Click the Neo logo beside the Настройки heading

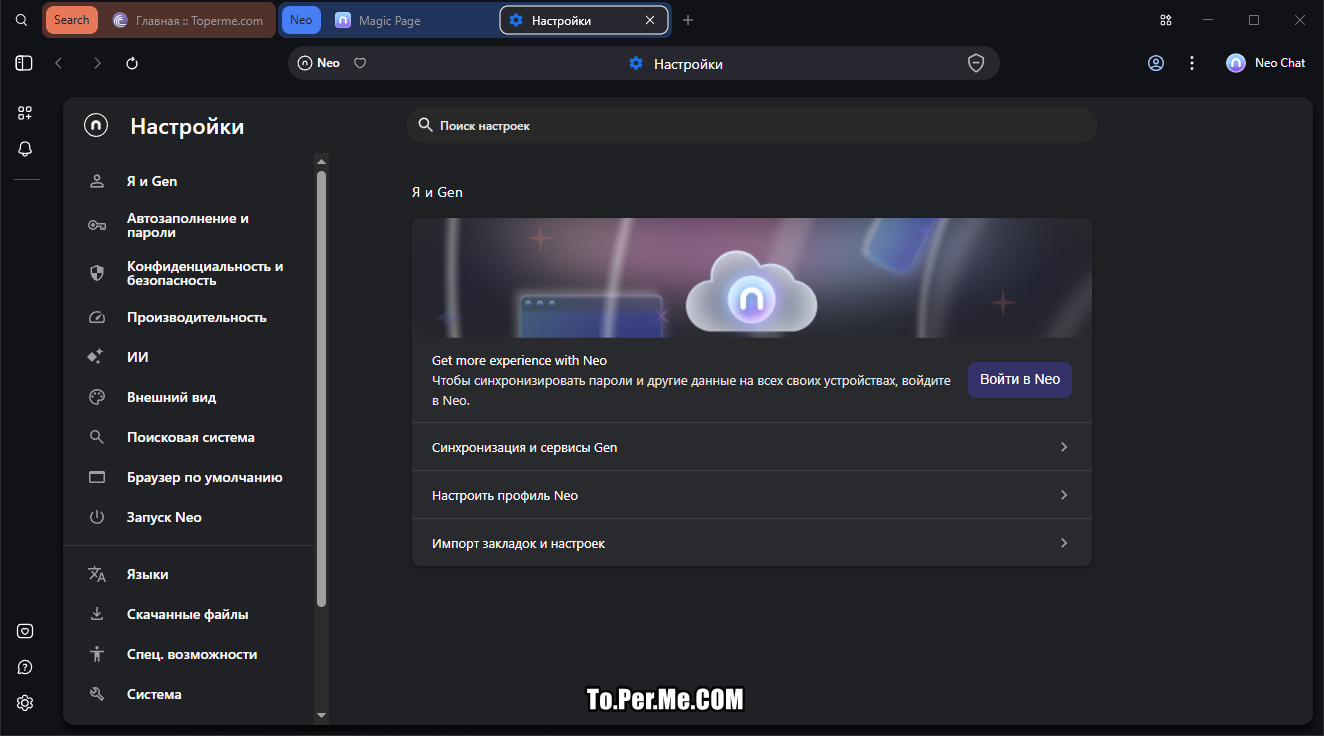(x=96, y=126)
